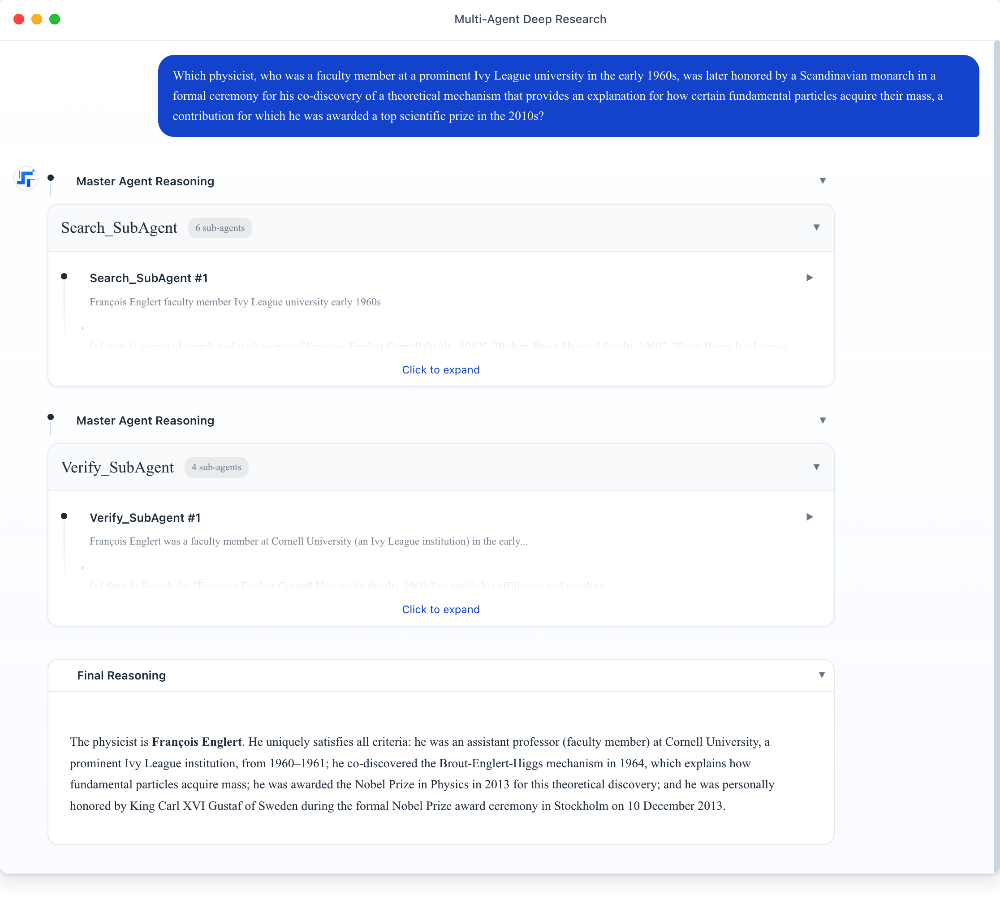Collapse the second Master Agent Reasoning chevron
The image size is (1000, 906).
click(823, 420)
